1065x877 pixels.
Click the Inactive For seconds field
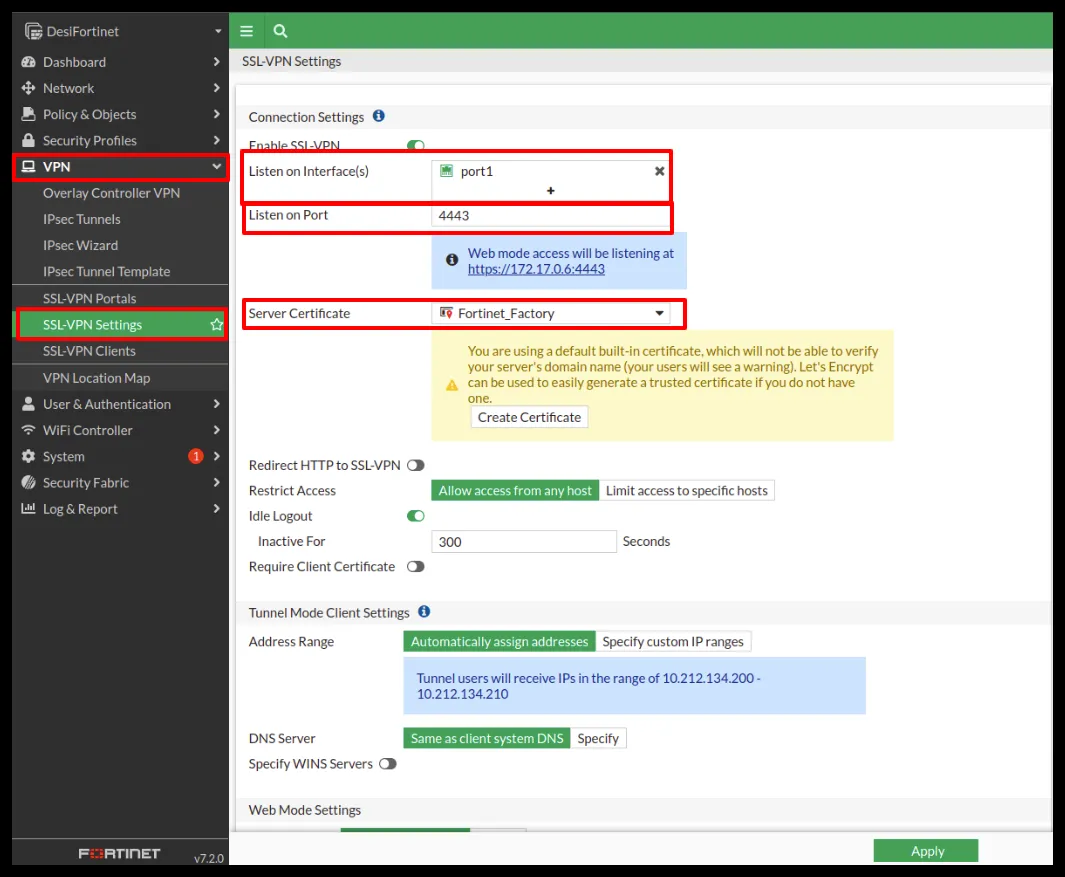[x=524, y=541]
